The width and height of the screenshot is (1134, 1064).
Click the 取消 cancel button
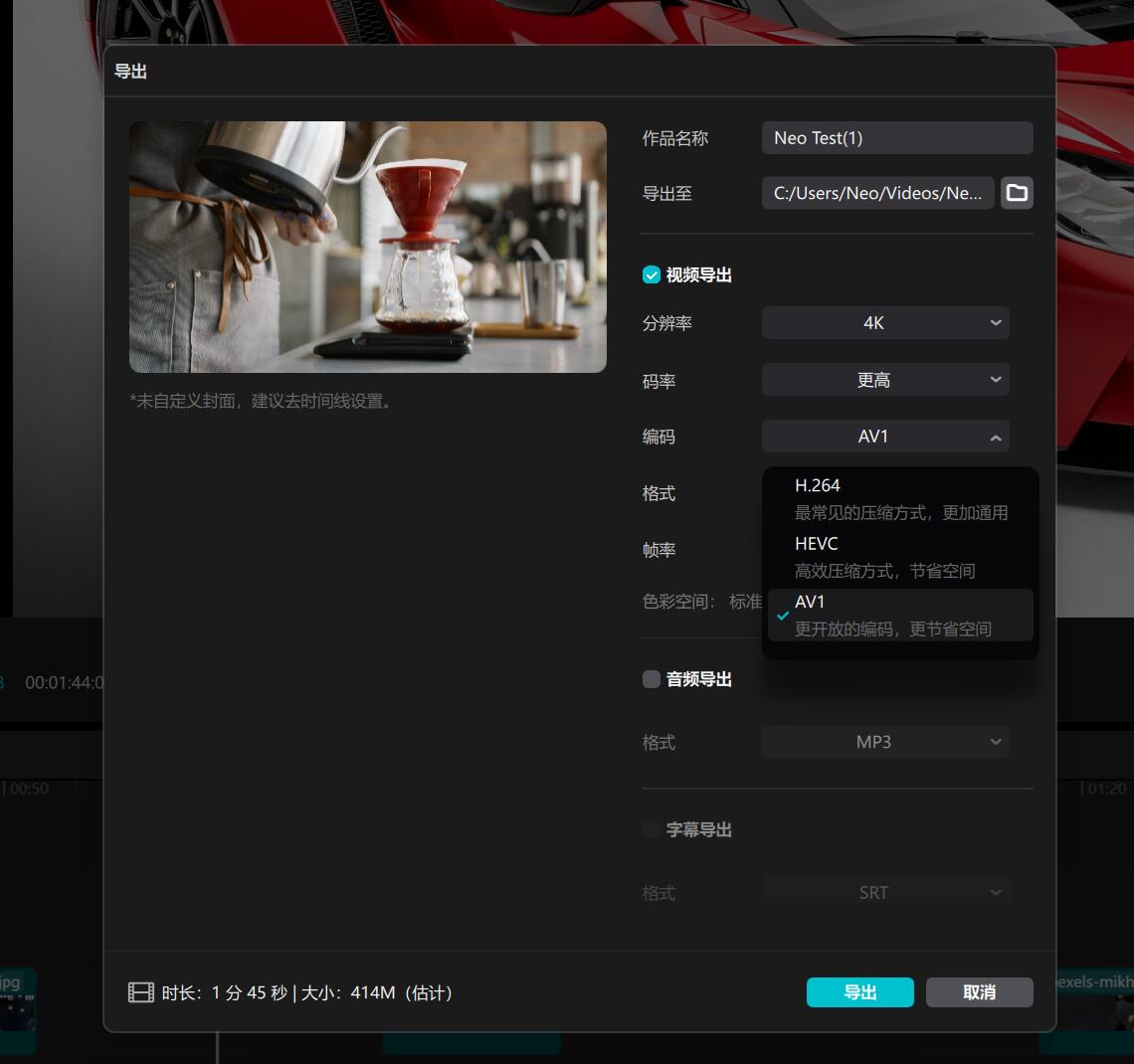pyautogui.click(x=979, y=991)
